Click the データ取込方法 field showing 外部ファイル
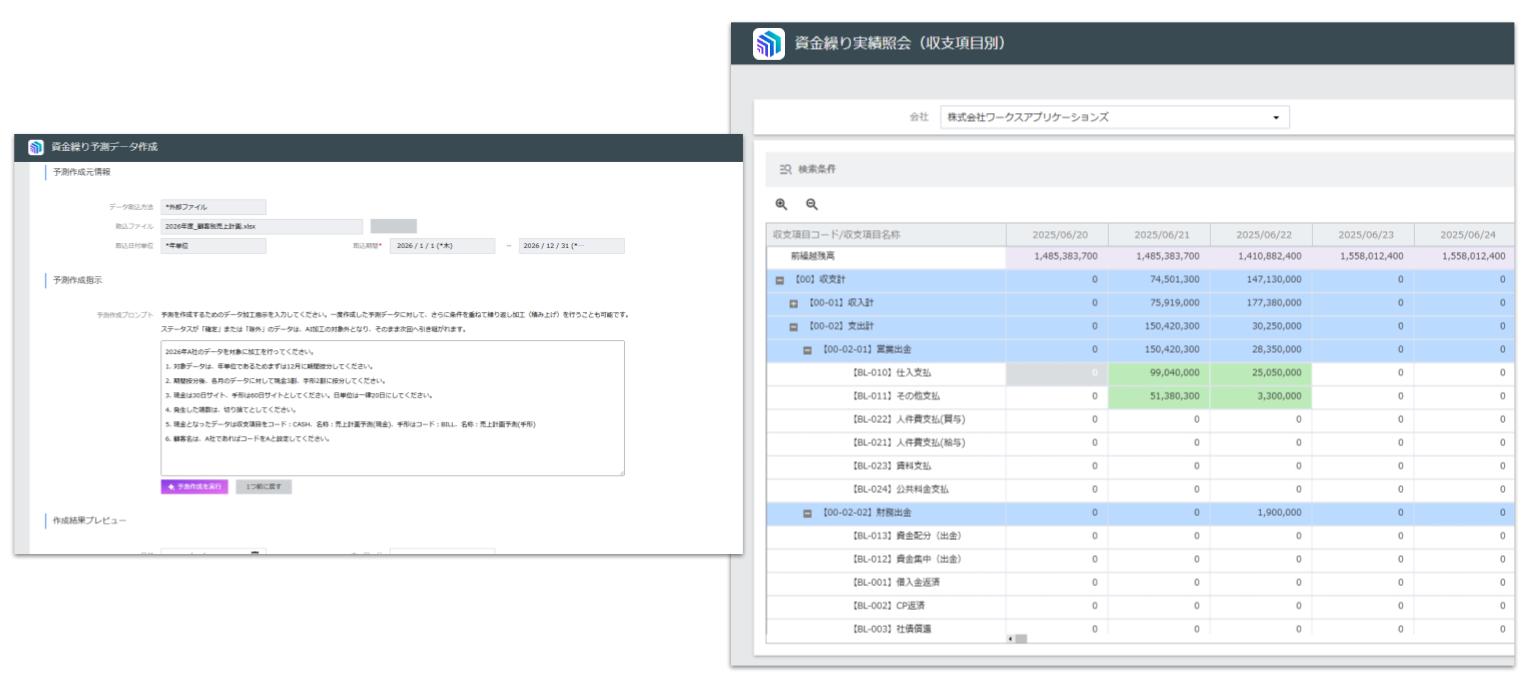Image resolution: width=1538 pixels, height=688 pixels. [213, 207]
